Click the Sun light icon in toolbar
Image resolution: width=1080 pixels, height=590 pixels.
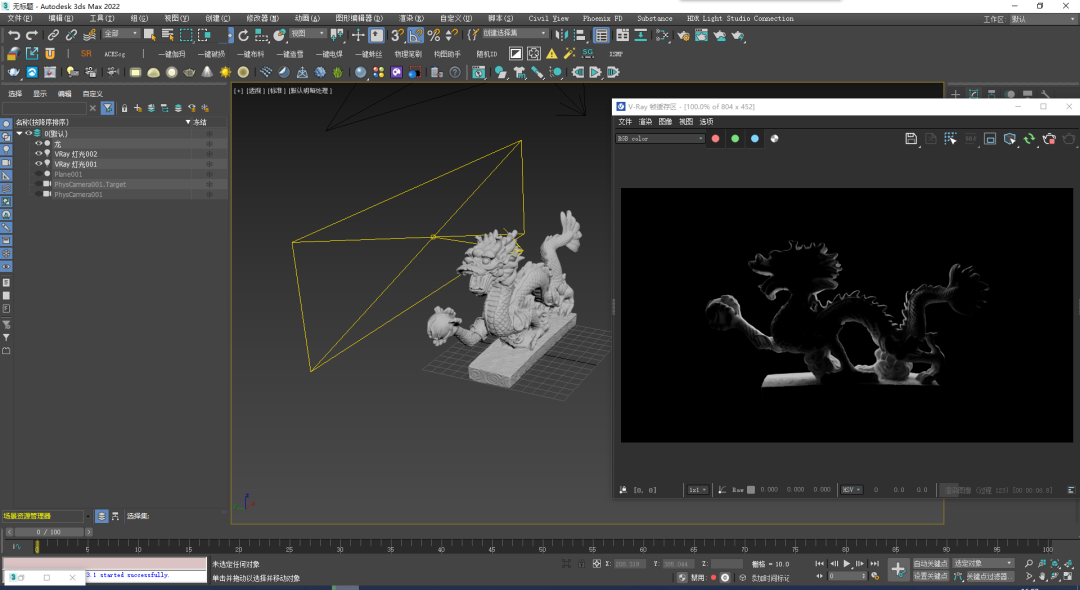coord(225,72)
